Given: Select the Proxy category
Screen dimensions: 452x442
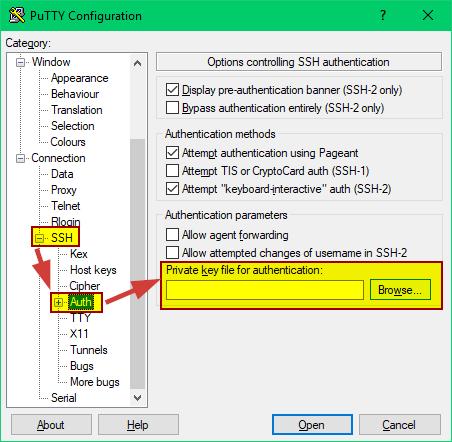Looking at the screenshot, I should pos(64,190).
